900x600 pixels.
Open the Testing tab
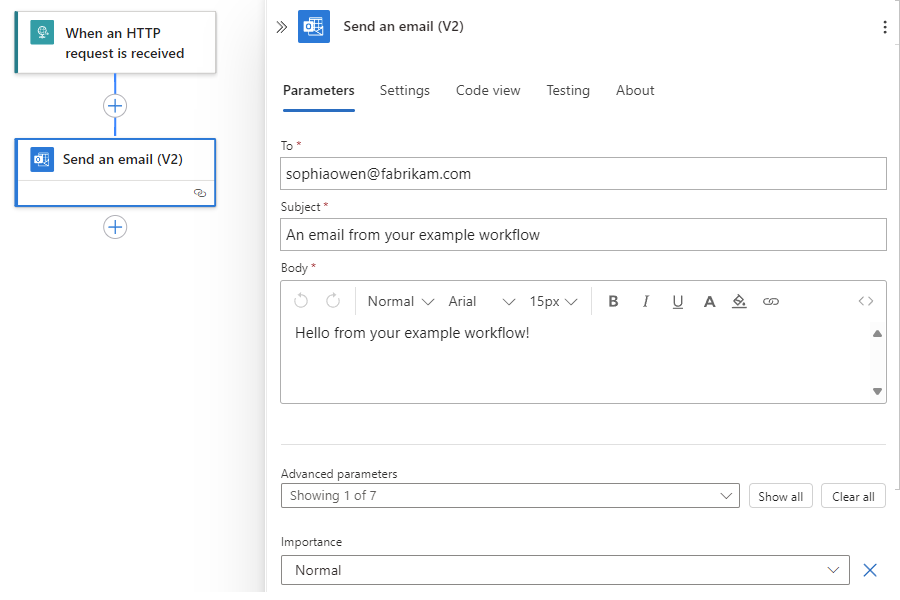click(x=568, y=90)
